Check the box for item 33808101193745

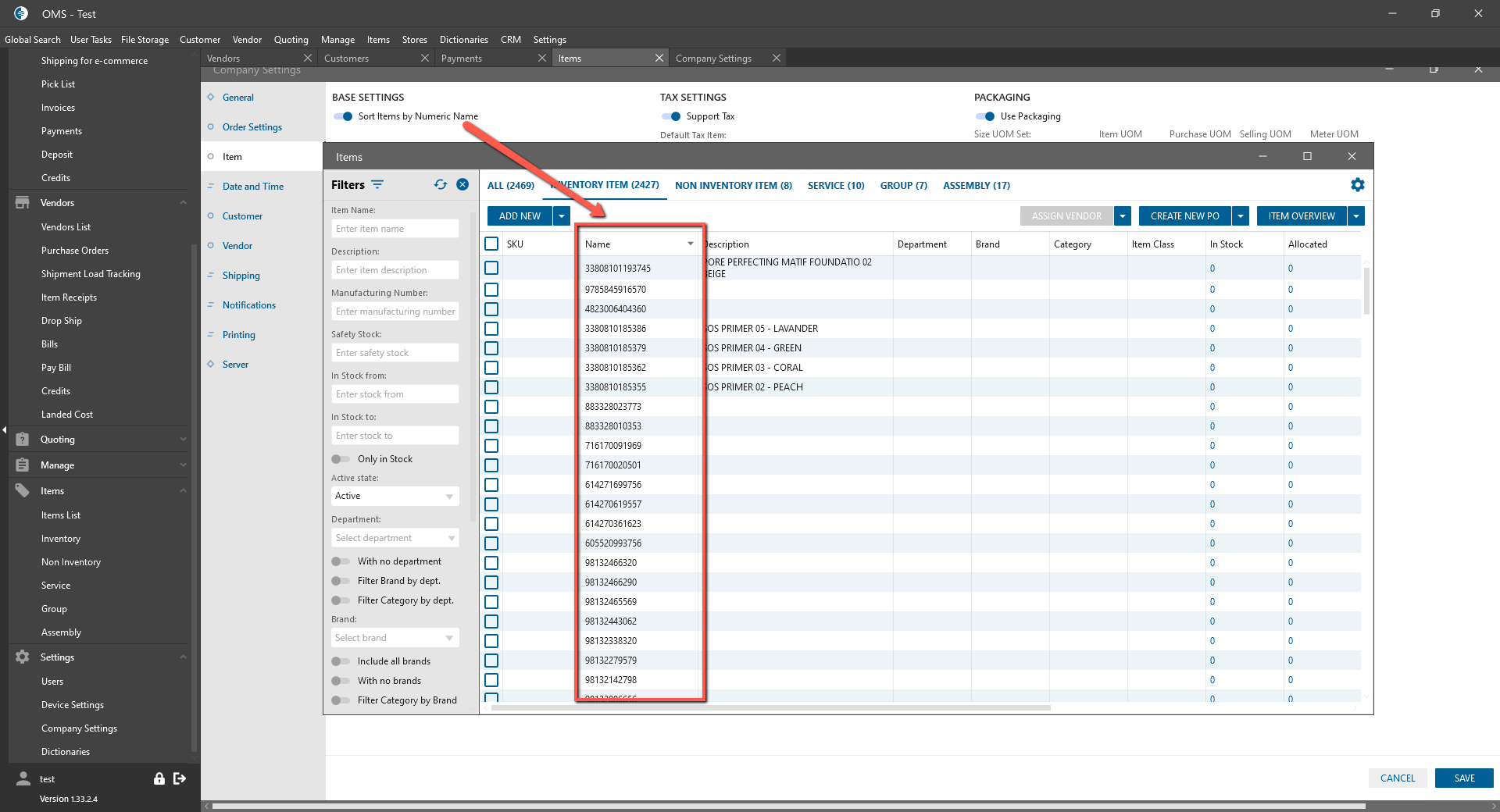pyautogui.click(x=491, y=268)
